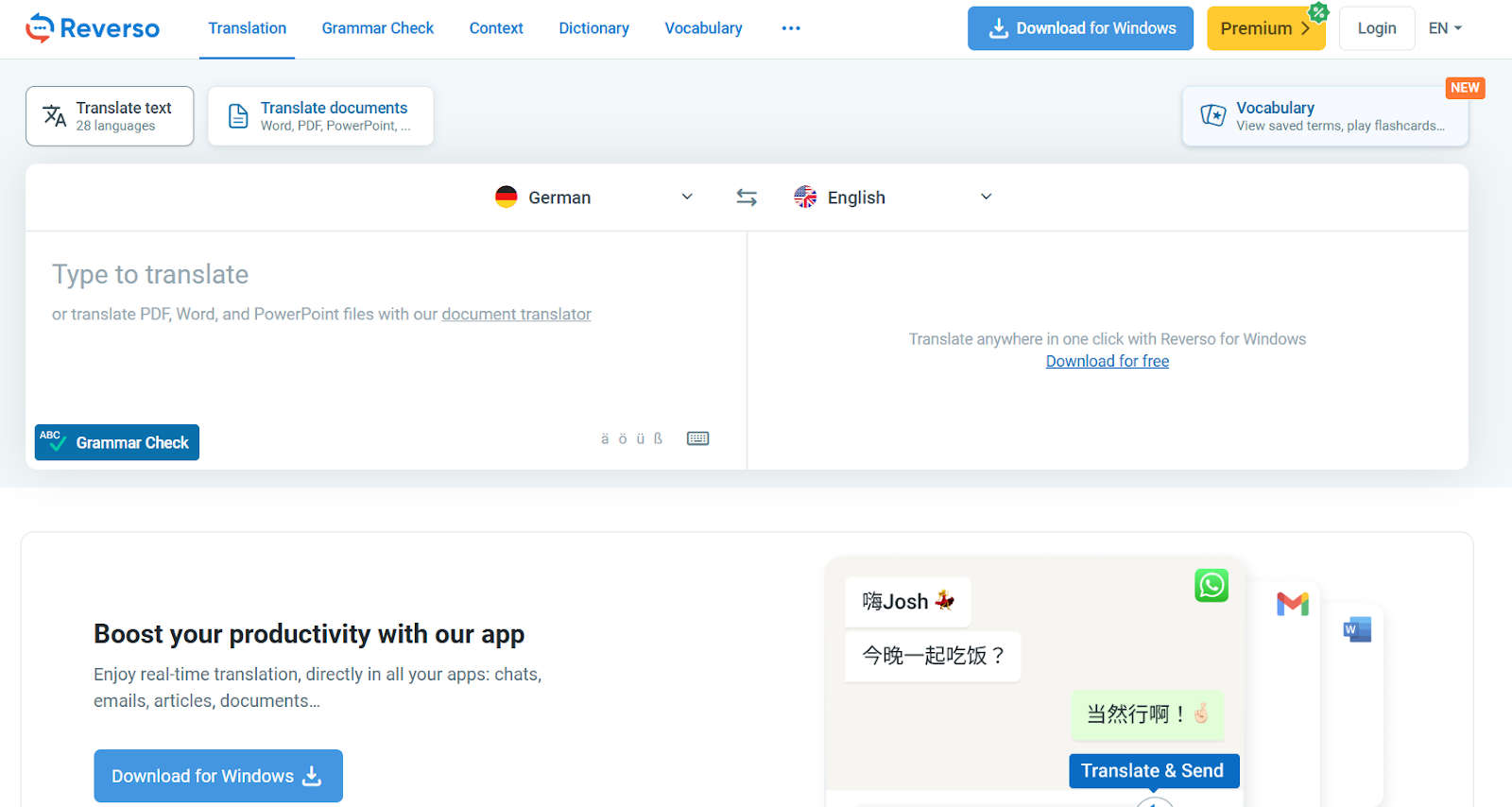Go to the Context tab
1512x807 pixels.
pyautogui.click(x=496, y=28)
